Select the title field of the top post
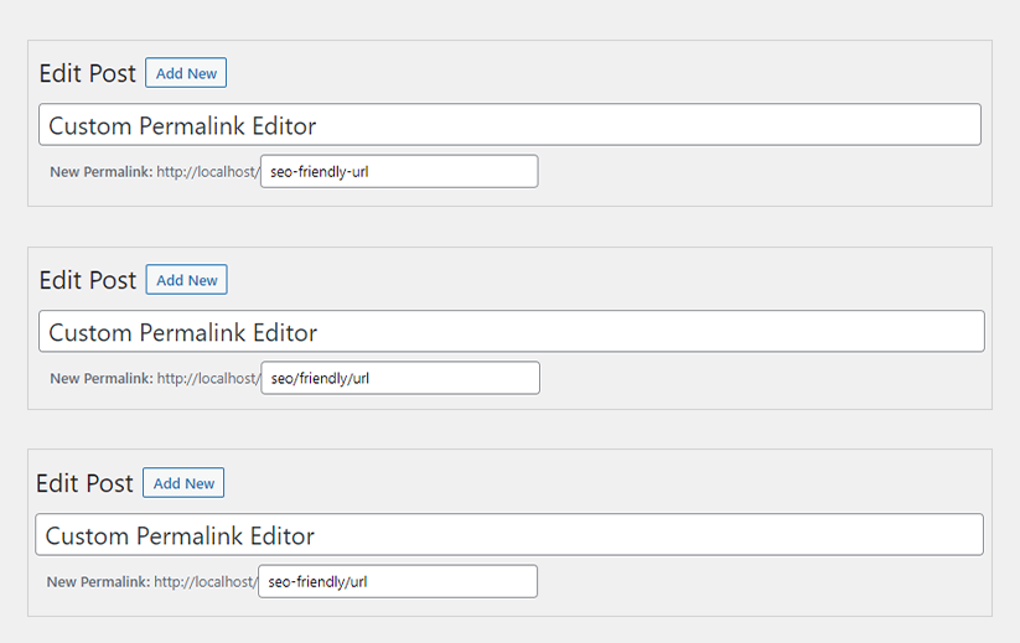This screenshot has width=1020, height=643. tap(510, 125)
